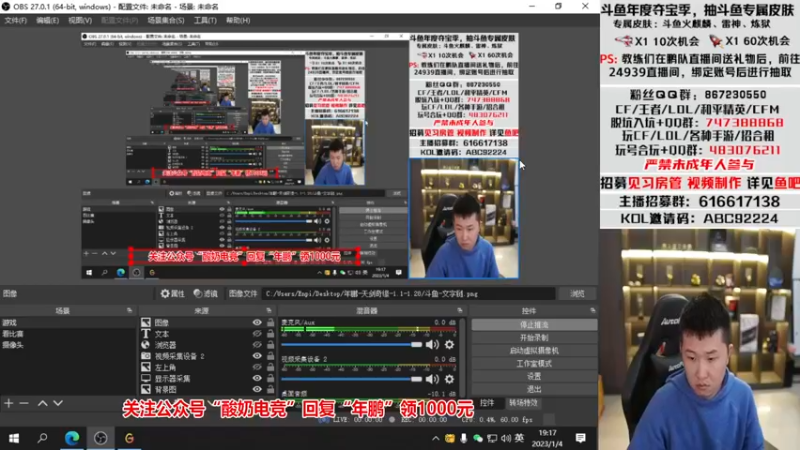
Task: Hide the 视频采集设备 2 source
Action: click(257, 356)
